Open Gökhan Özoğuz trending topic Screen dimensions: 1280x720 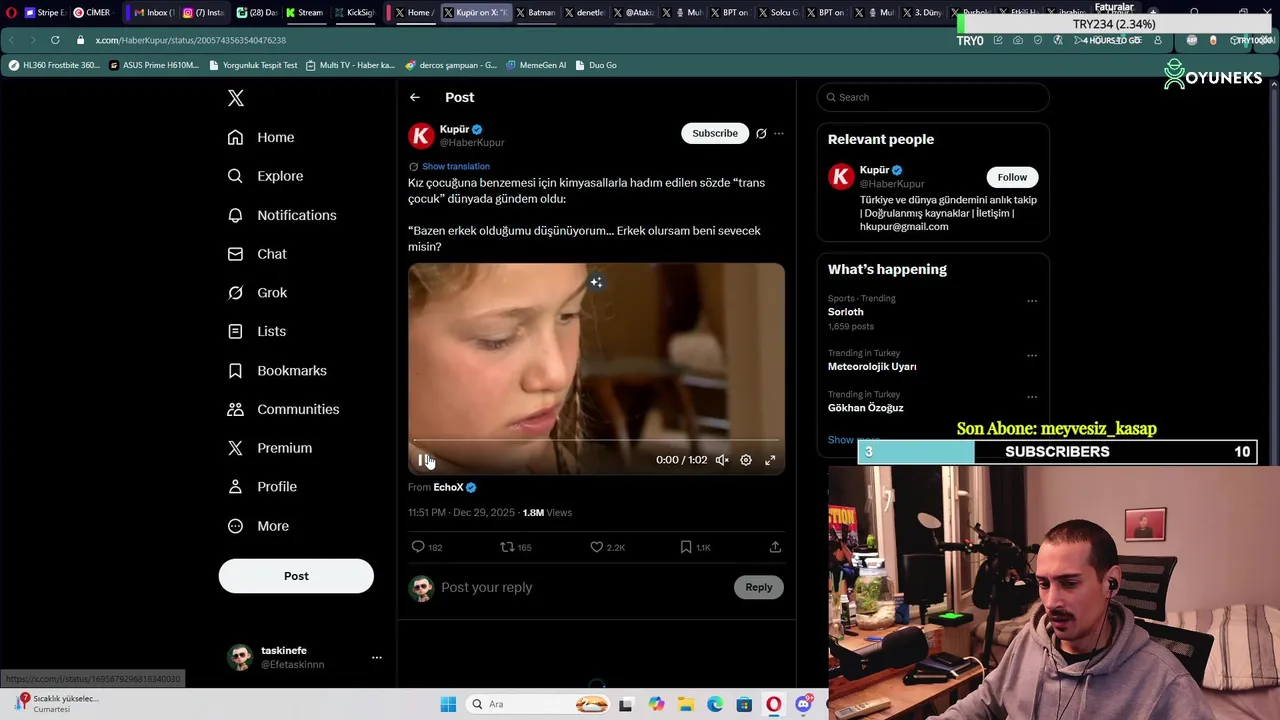pyautogui.click(x=866, y=408)
